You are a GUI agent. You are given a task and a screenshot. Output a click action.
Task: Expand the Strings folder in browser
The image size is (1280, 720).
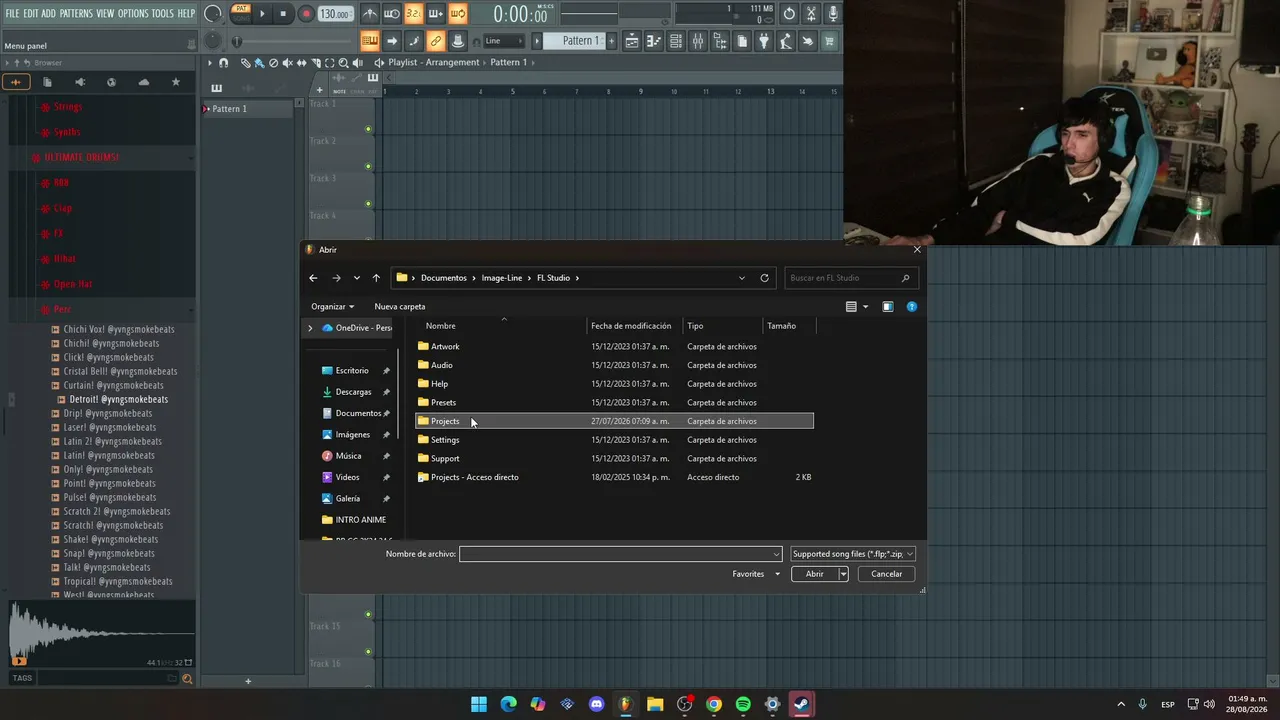[x=68, y=107]
